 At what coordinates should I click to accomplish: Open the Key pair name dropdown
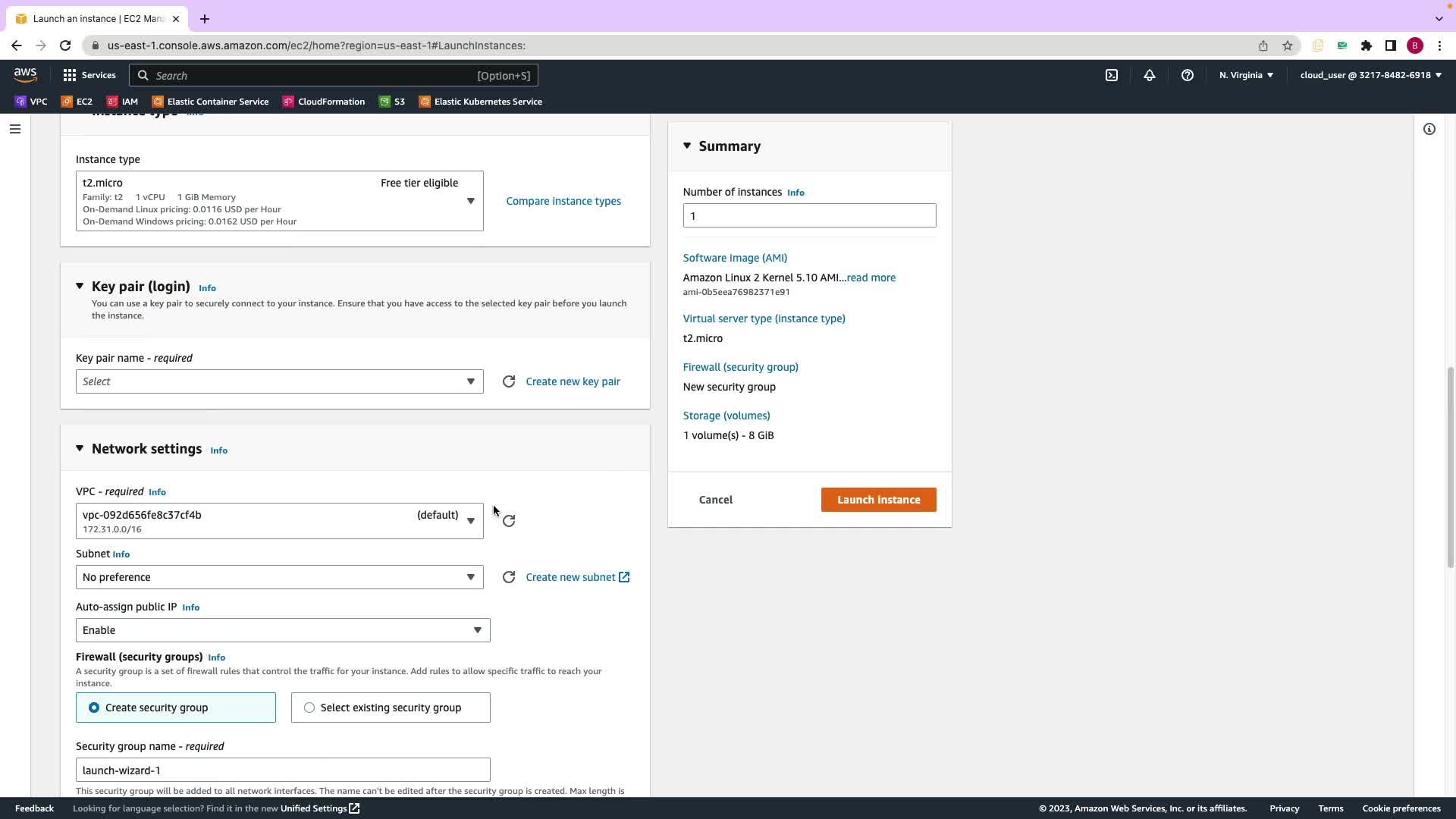tap(279, 381)
